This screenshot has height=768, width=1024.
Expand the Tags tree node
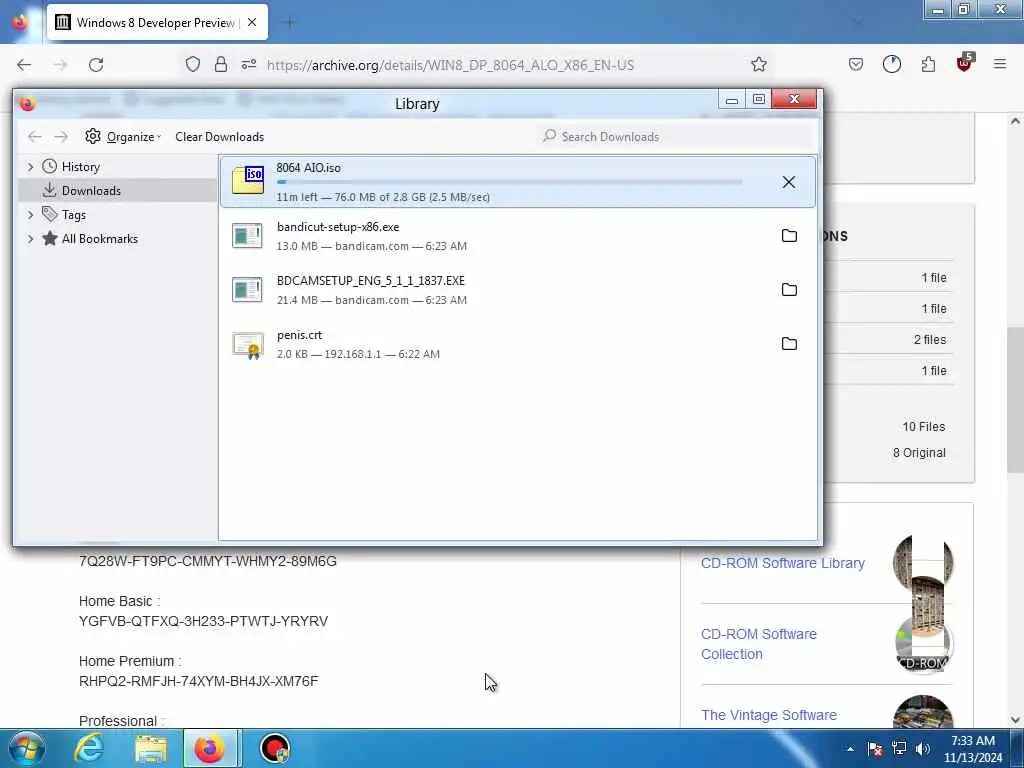click(30, 215)
